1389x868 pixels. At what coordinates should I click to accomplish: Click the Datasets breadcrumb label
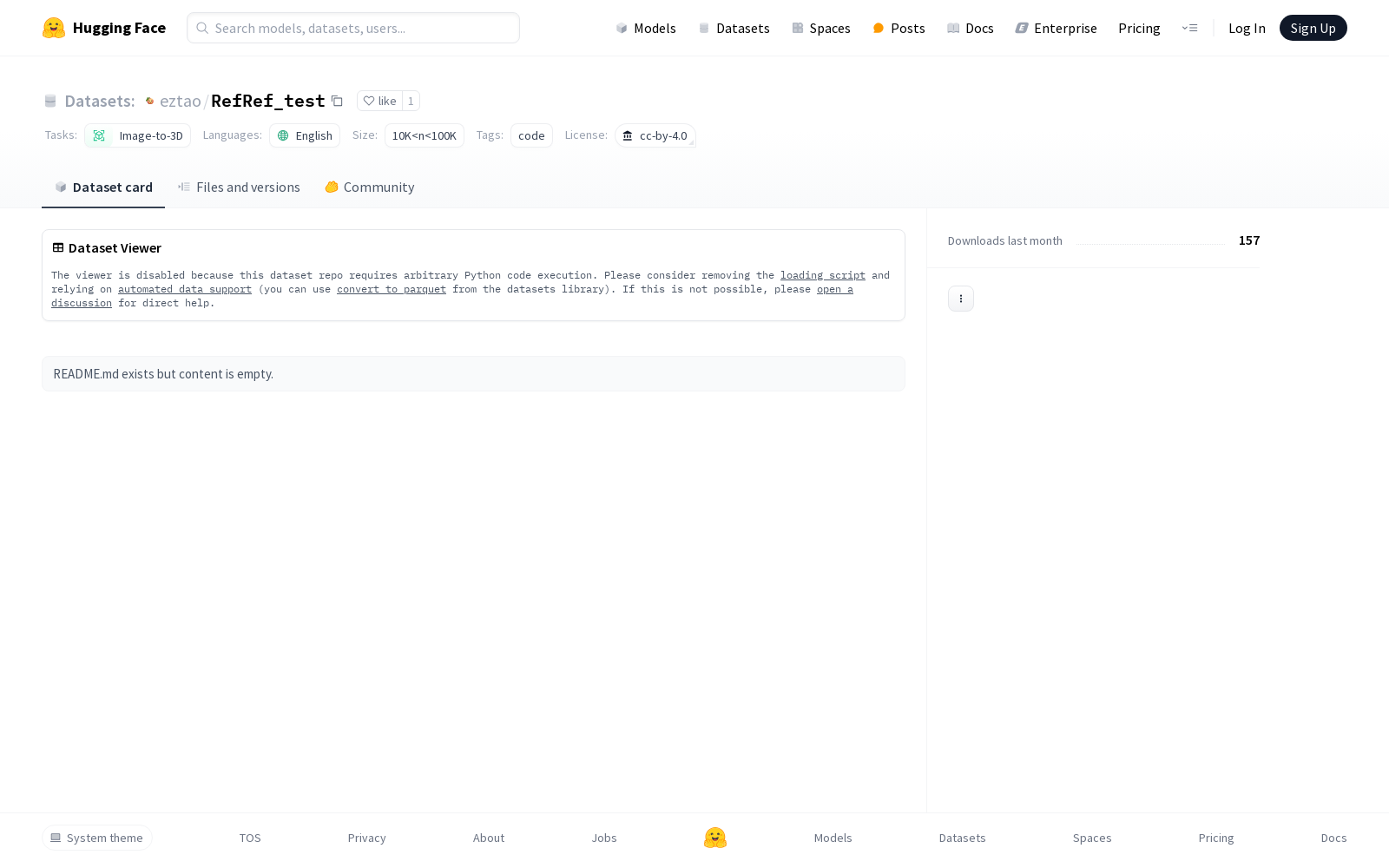(100, 101)
